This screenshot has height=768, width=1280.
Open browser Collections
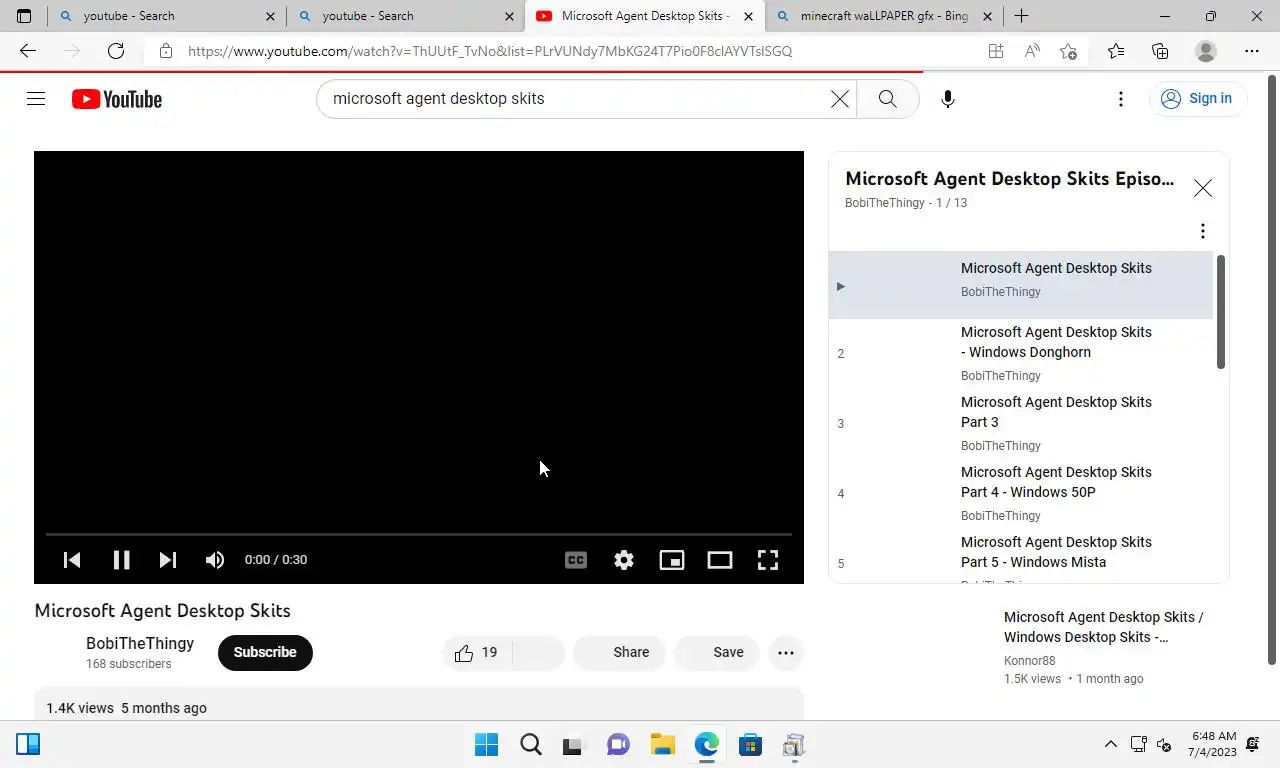pyautogui.click(x=1160, y=51)
